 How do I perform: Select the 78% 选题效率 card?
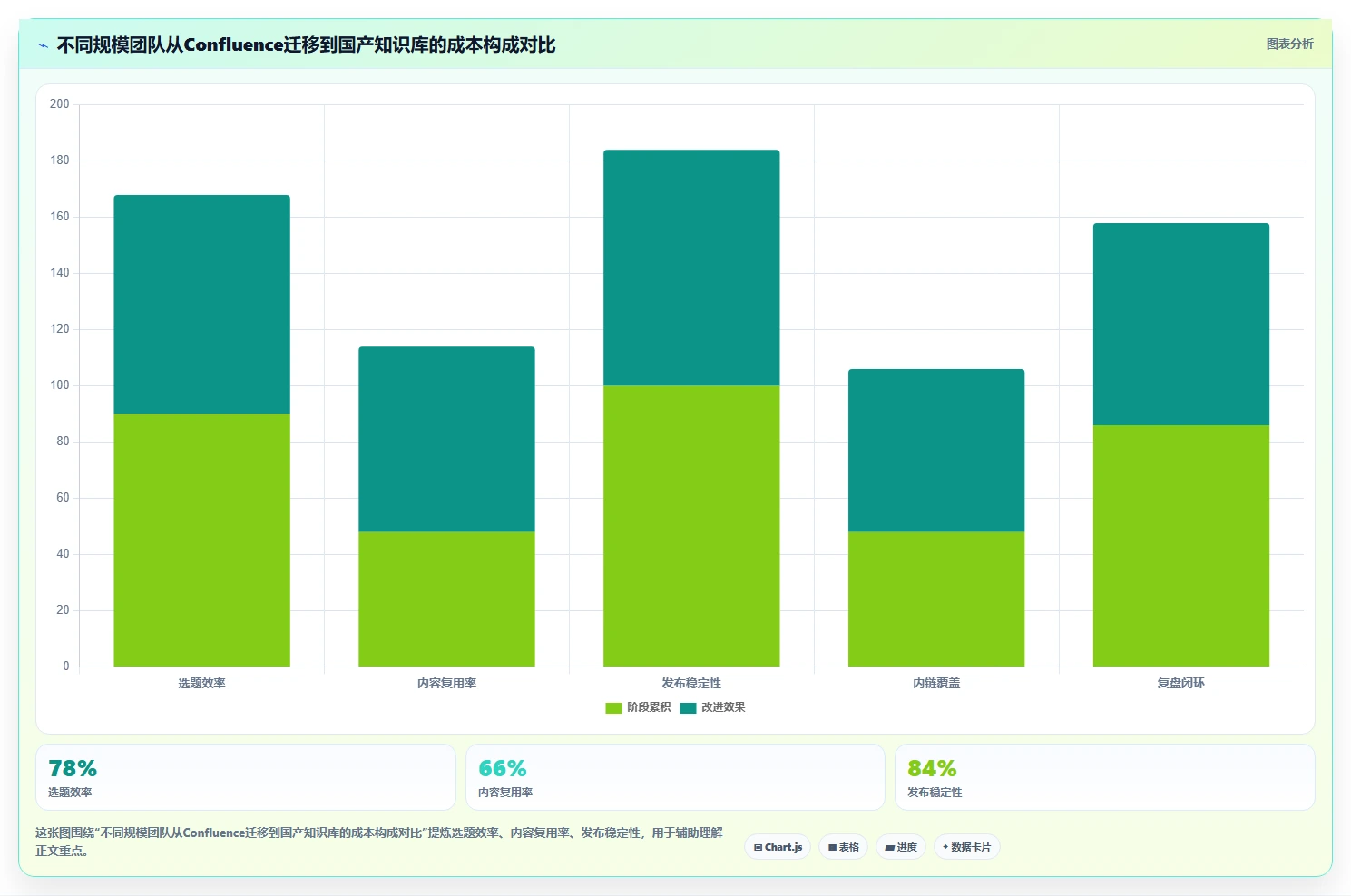click(x=245, y=777)
